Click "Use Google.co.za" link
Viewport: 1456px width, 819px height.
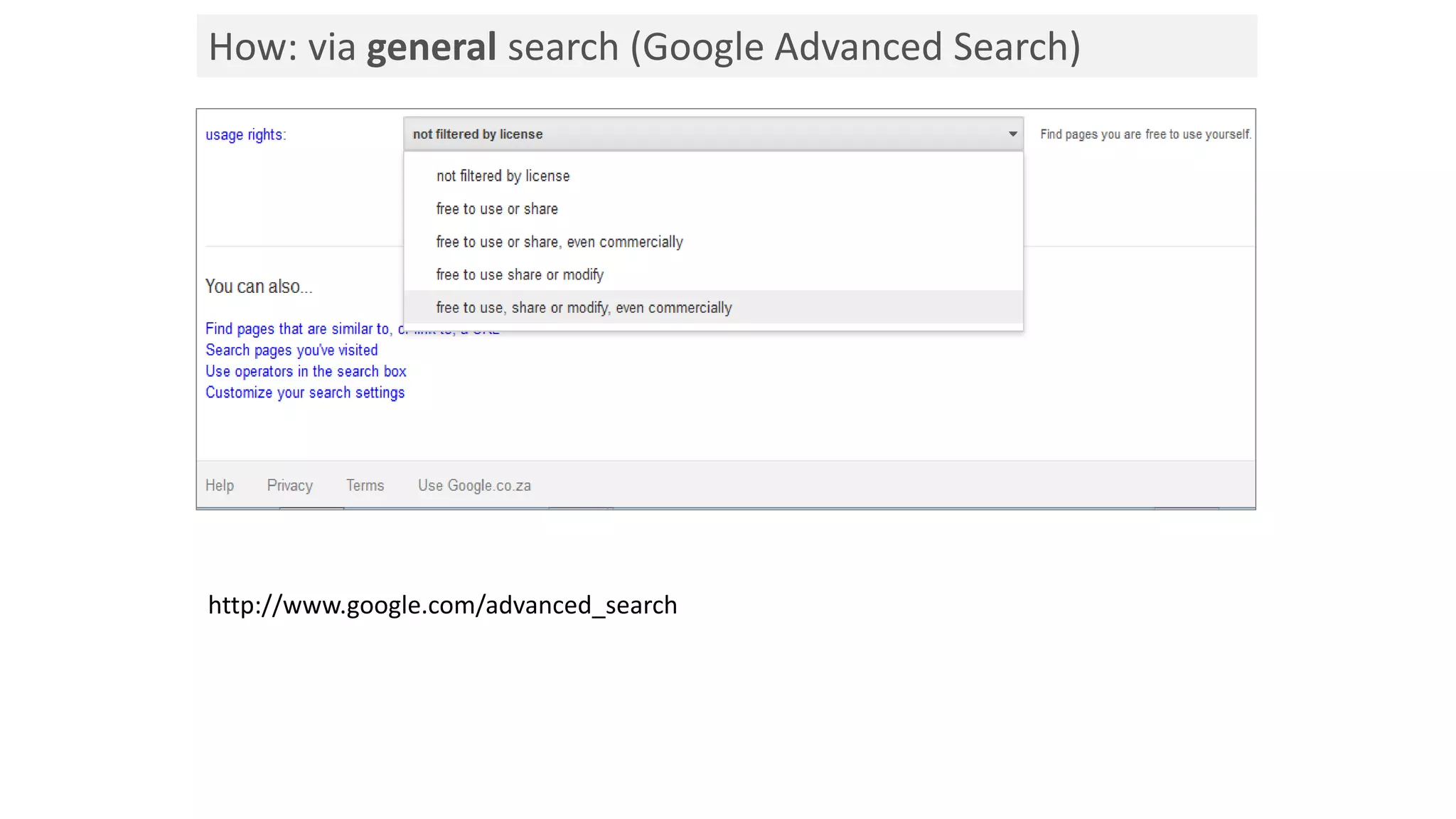pos(474,485)
